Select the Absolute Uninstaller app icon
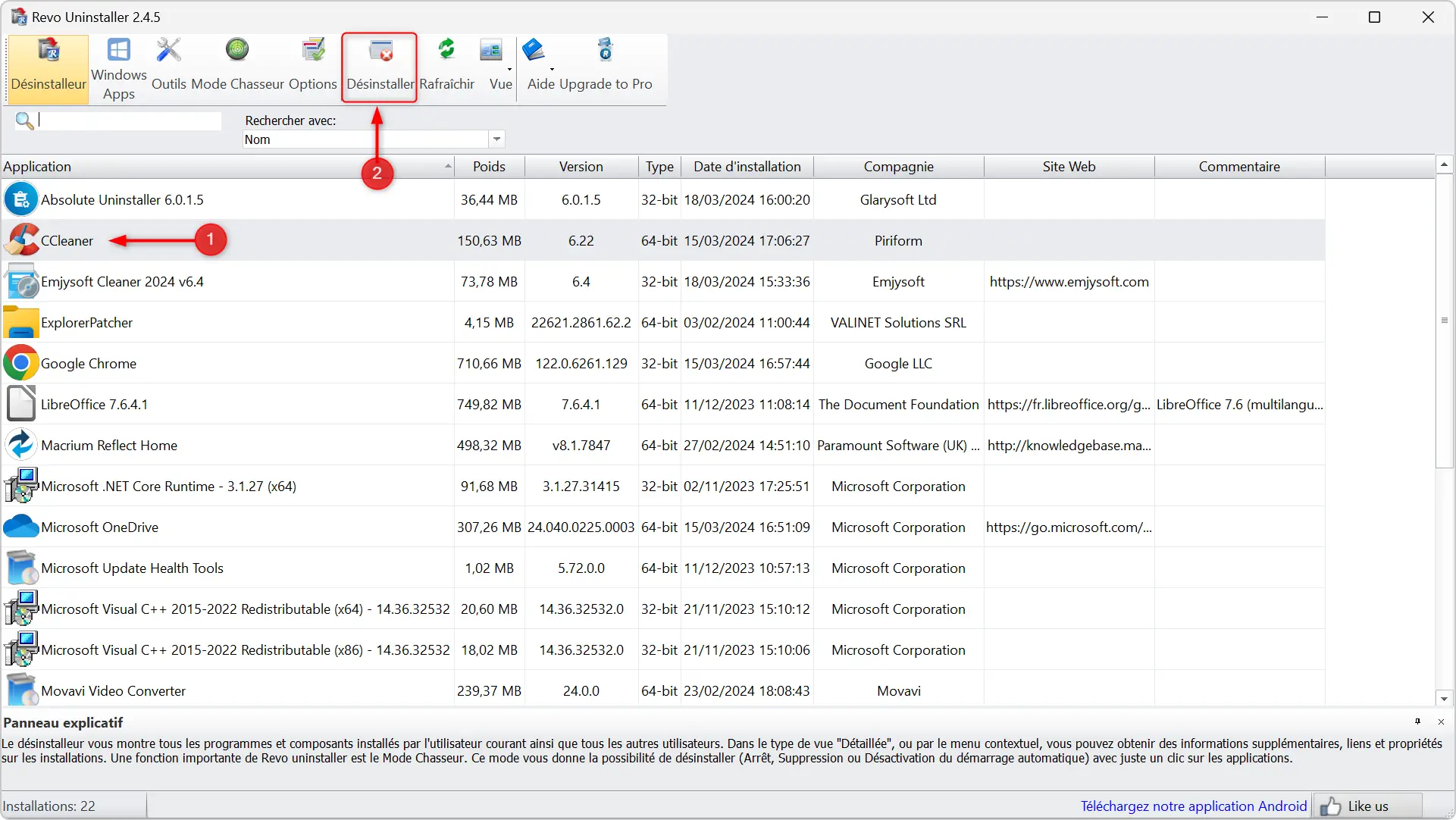The image size is (1456, 820). (x=21, y=199)
